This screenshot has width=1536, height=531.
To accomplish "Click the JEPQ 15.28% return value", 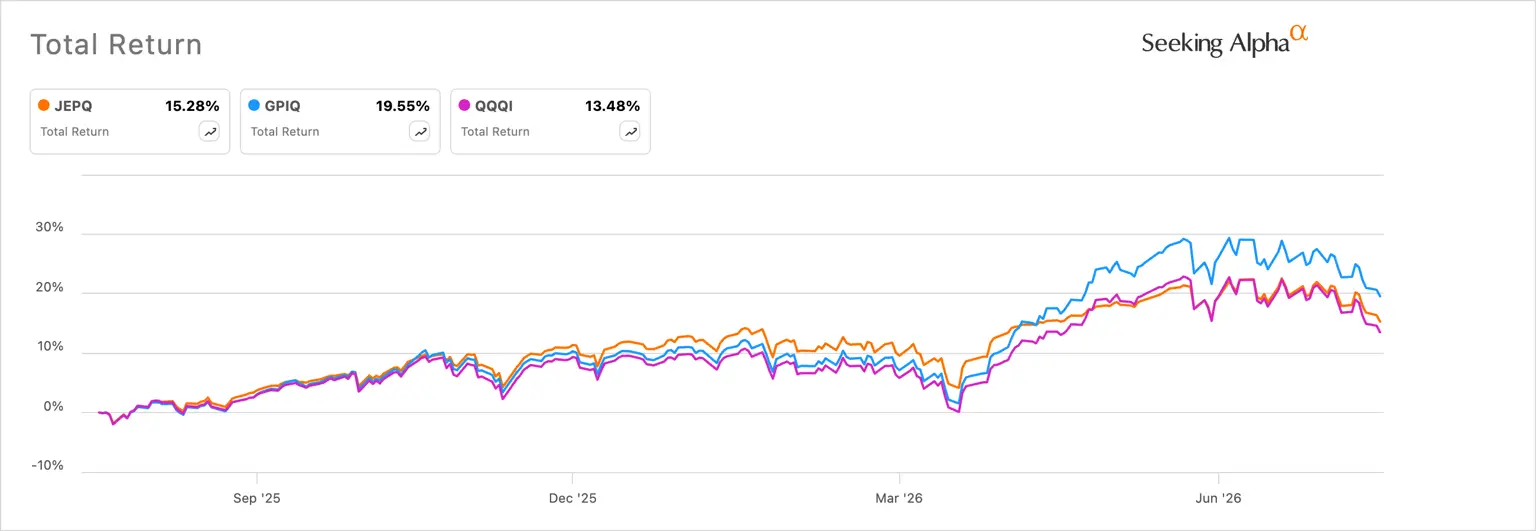I will click(192, 105).
